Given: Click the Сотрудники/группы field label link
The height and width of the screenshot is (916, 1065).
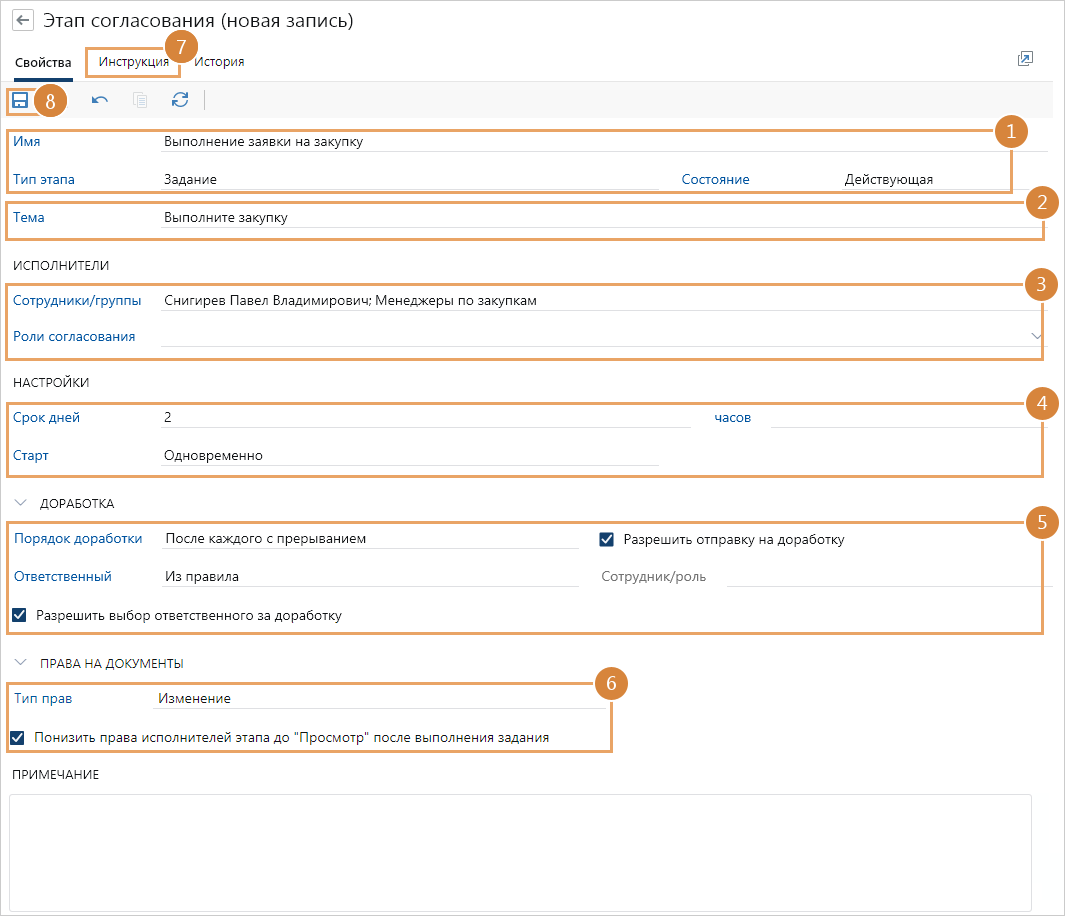Looking at the screenshot, I should [x=77, y=300].
